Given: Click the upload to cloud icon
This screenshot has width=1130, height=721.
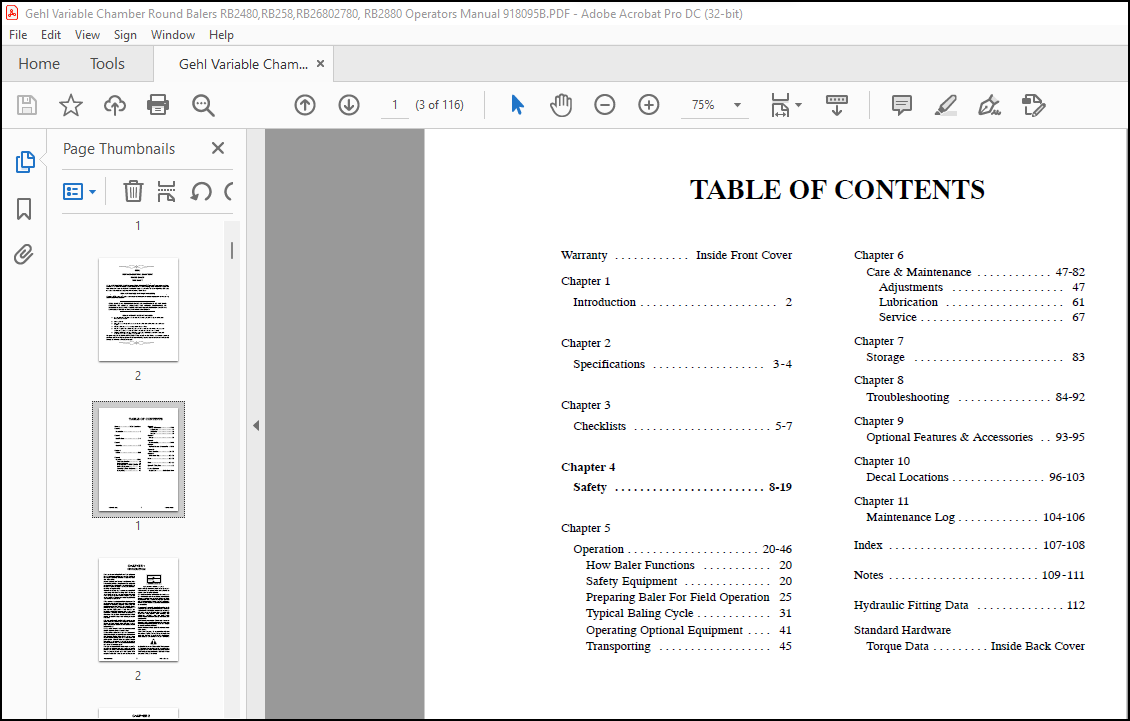Looking at the screenshot, I should click(x=115, y=105).
